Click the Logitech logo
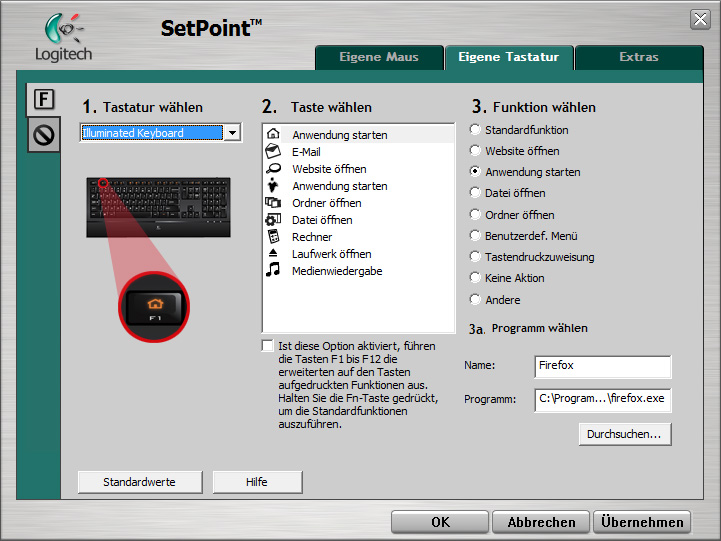The image size is (721, 541). click(x=64, y=38)
